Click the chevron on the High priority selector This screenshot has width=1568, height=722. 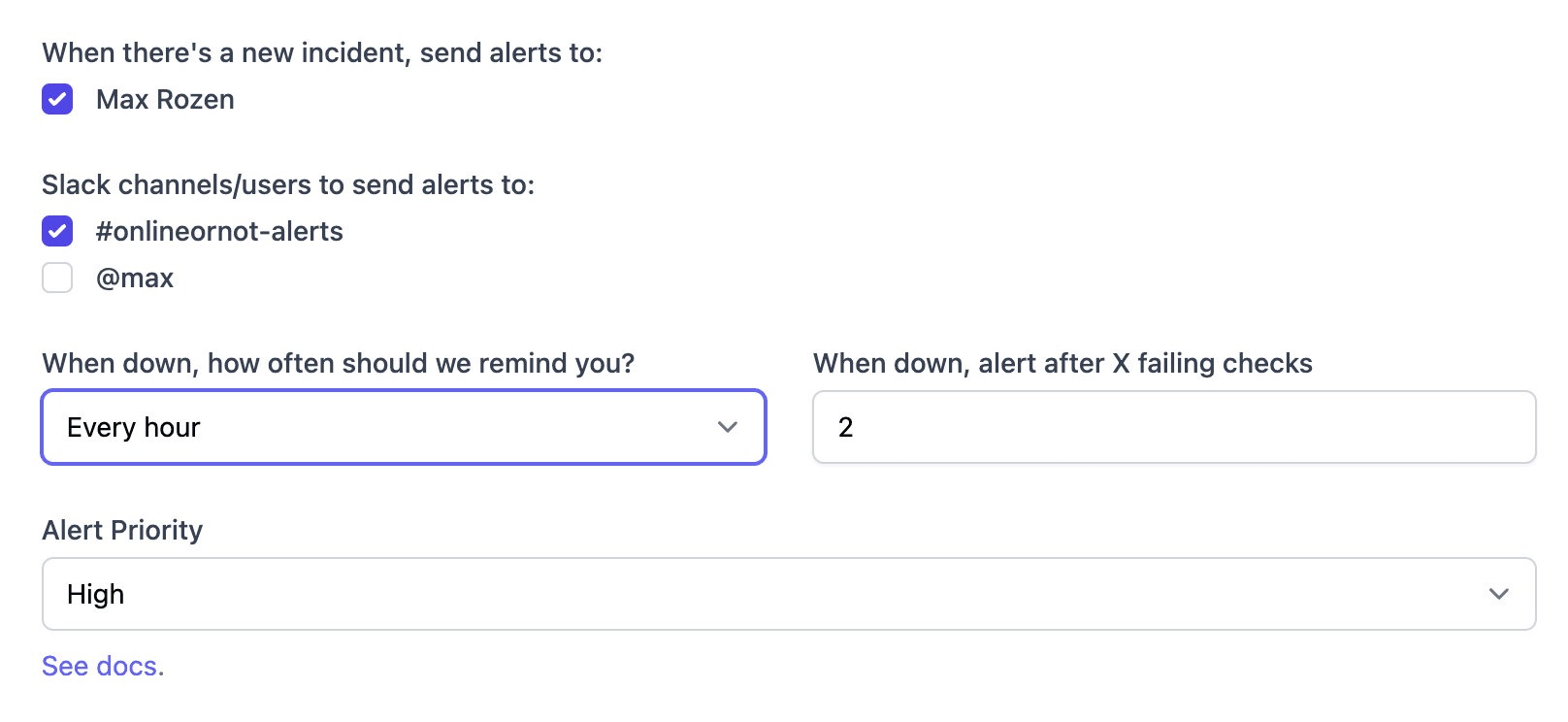tap(1498, 594)
